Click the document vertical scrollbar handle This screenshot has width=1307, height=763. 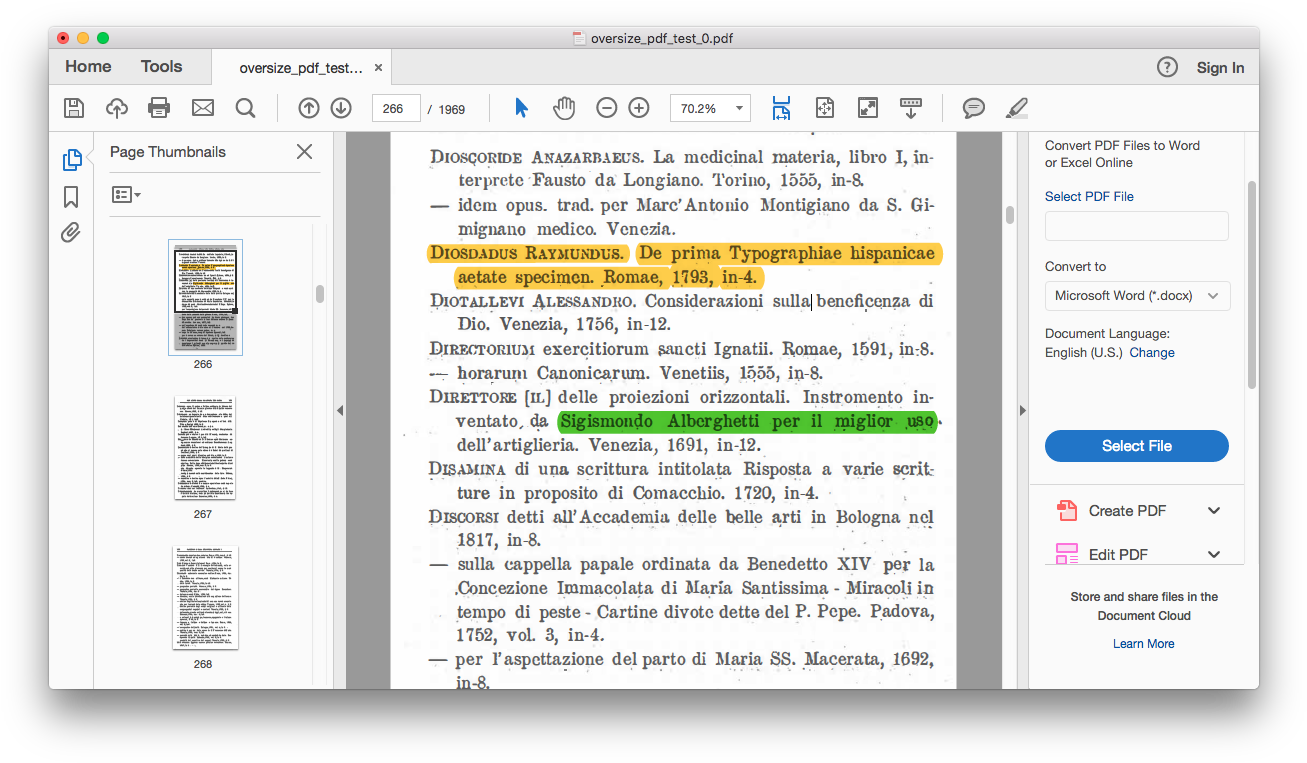click(x=1010, y=215)
